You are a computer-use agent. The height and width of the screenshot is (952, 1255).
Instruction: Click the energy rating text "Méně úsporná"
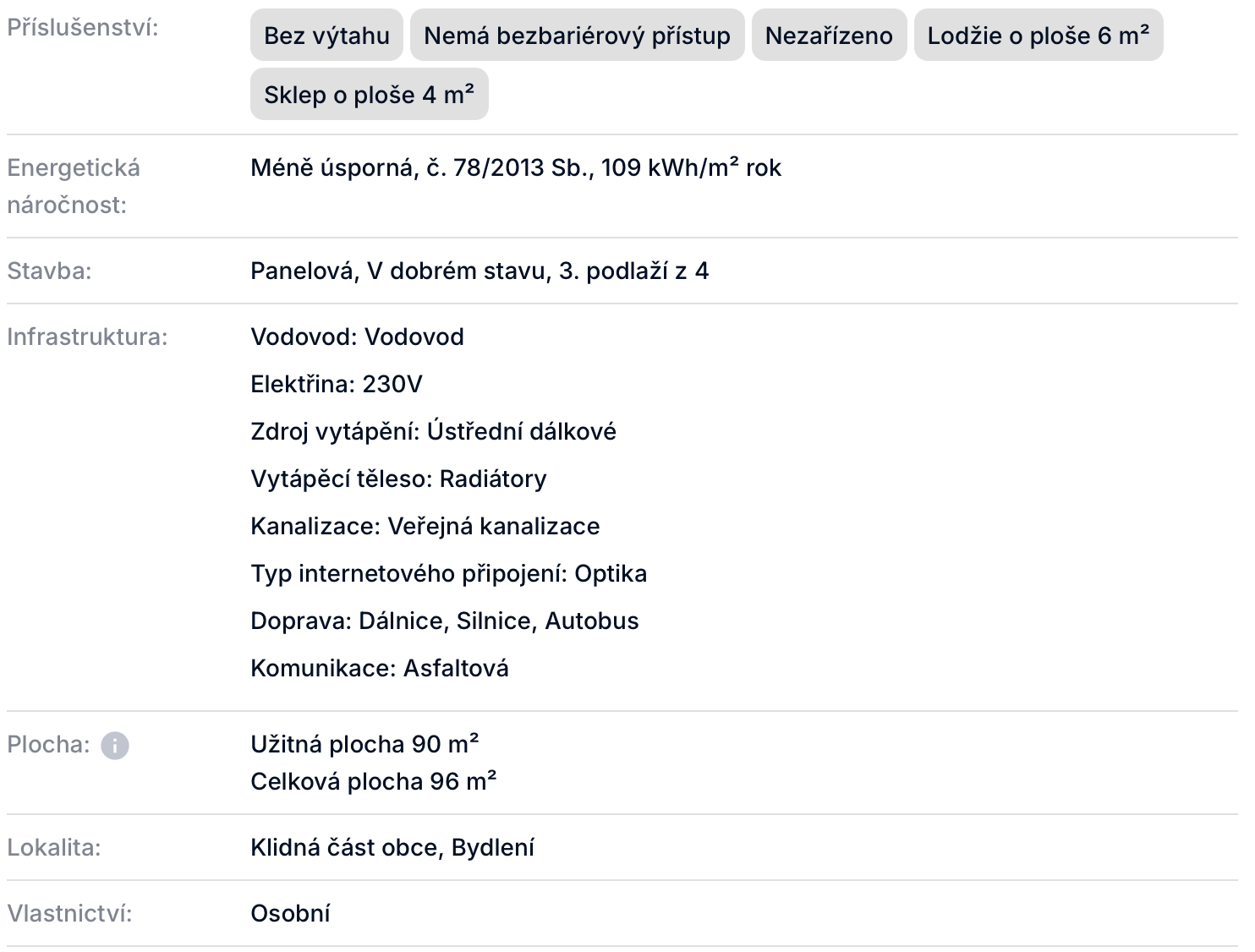coord(332,167)
